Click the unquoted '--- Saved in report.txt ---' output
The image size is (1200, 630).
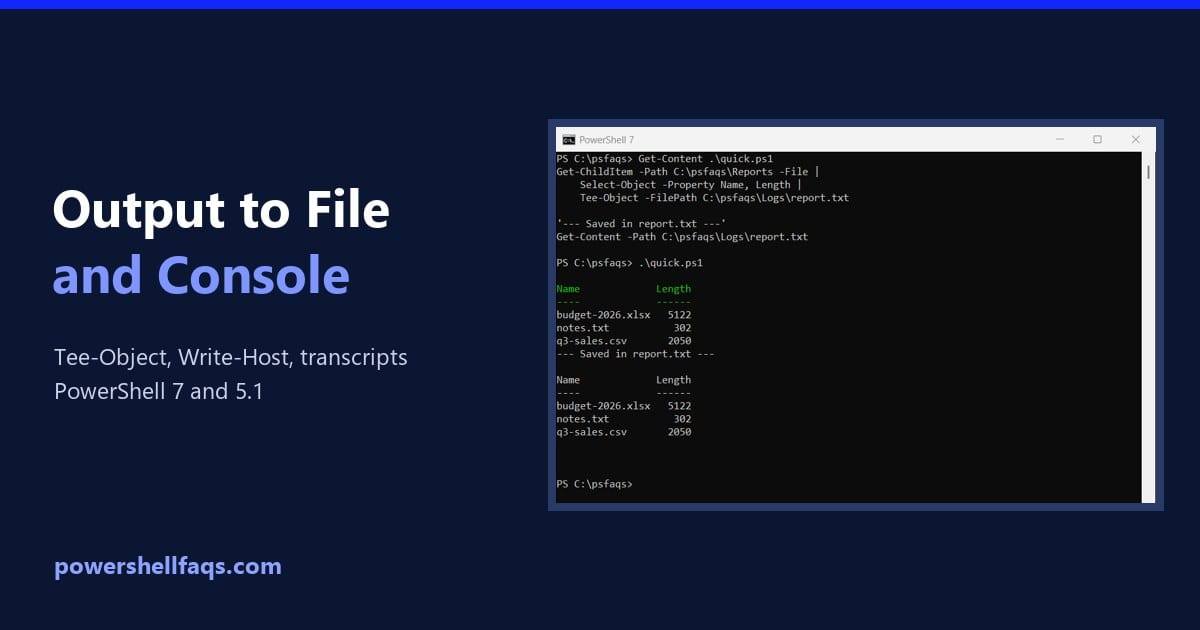click(635, 354)
